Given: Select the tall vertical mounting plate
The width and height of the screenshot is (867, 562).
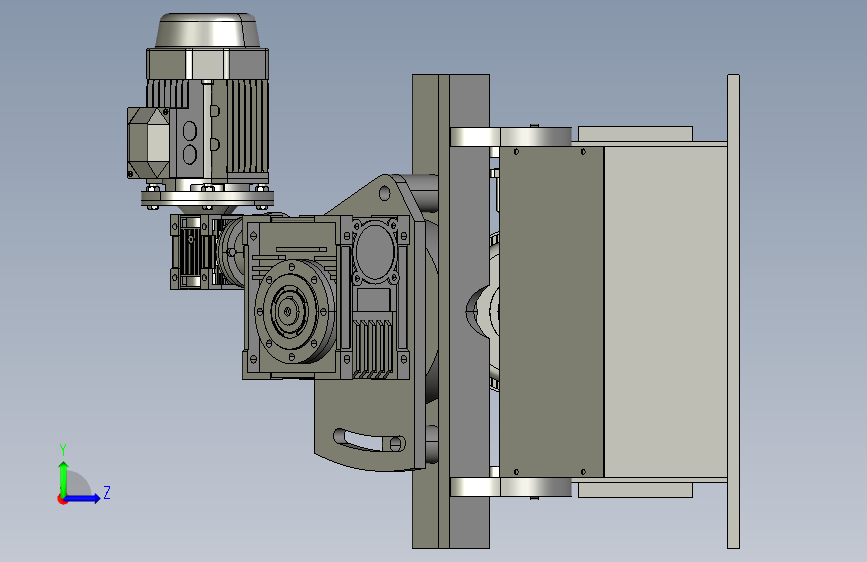Looking at the screenshot, I should click(451, 311).
